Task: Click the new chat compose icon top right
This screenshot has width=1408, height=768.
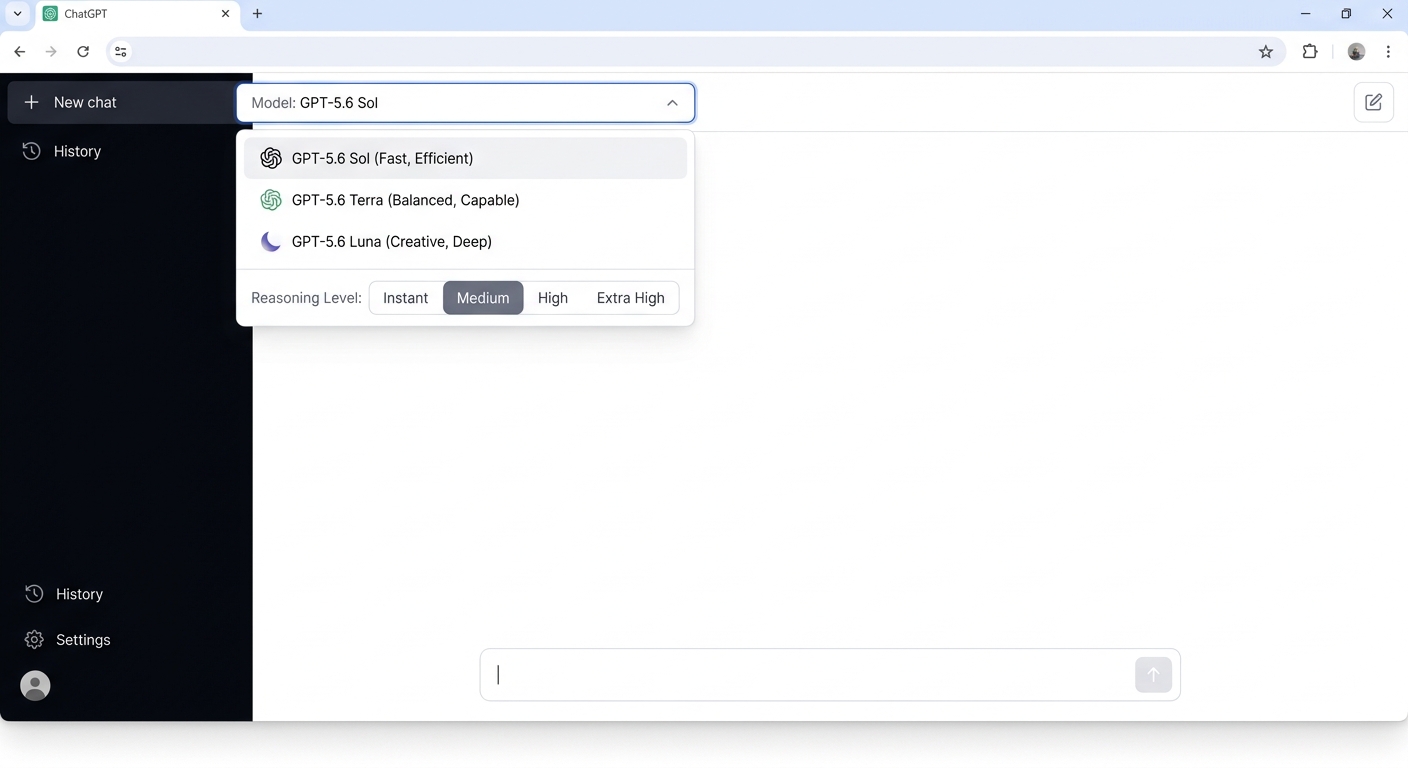Action: point(1373,102)
